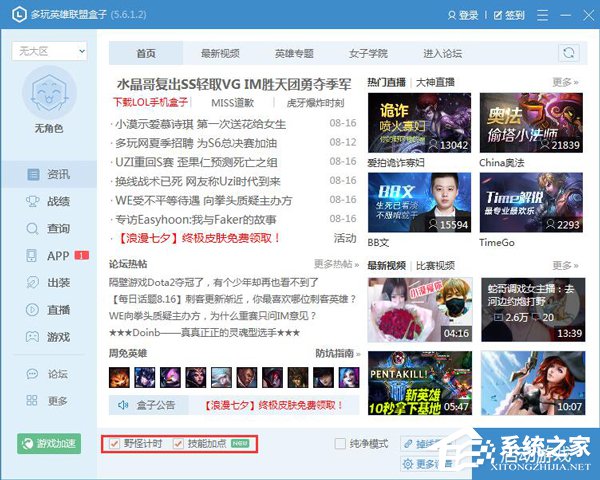
Task: Select the 比赛视频 tab
Action: (x=435, y=265)
